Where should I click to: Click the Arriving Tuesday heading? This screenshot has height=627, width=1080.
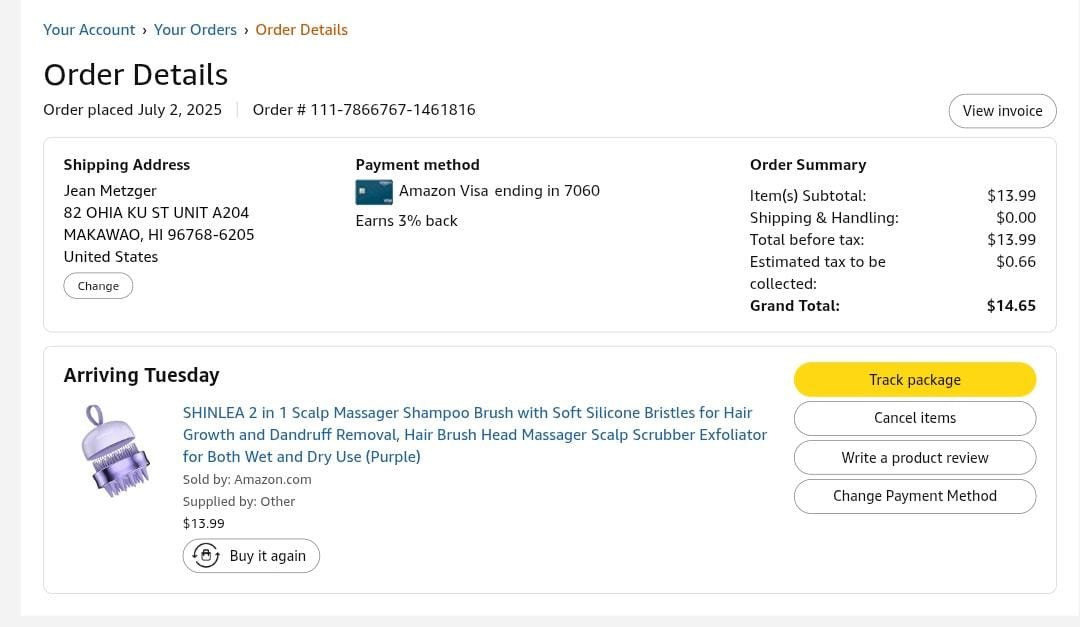141,375
